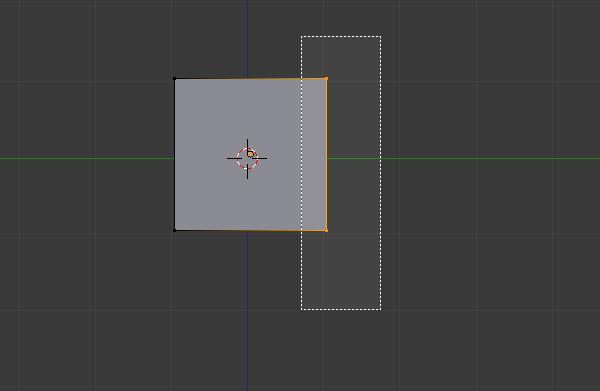Screen dimensions: 600x391
Task: Click the orange bottom-right selected vertex
Action: click(x=326, y=230)
